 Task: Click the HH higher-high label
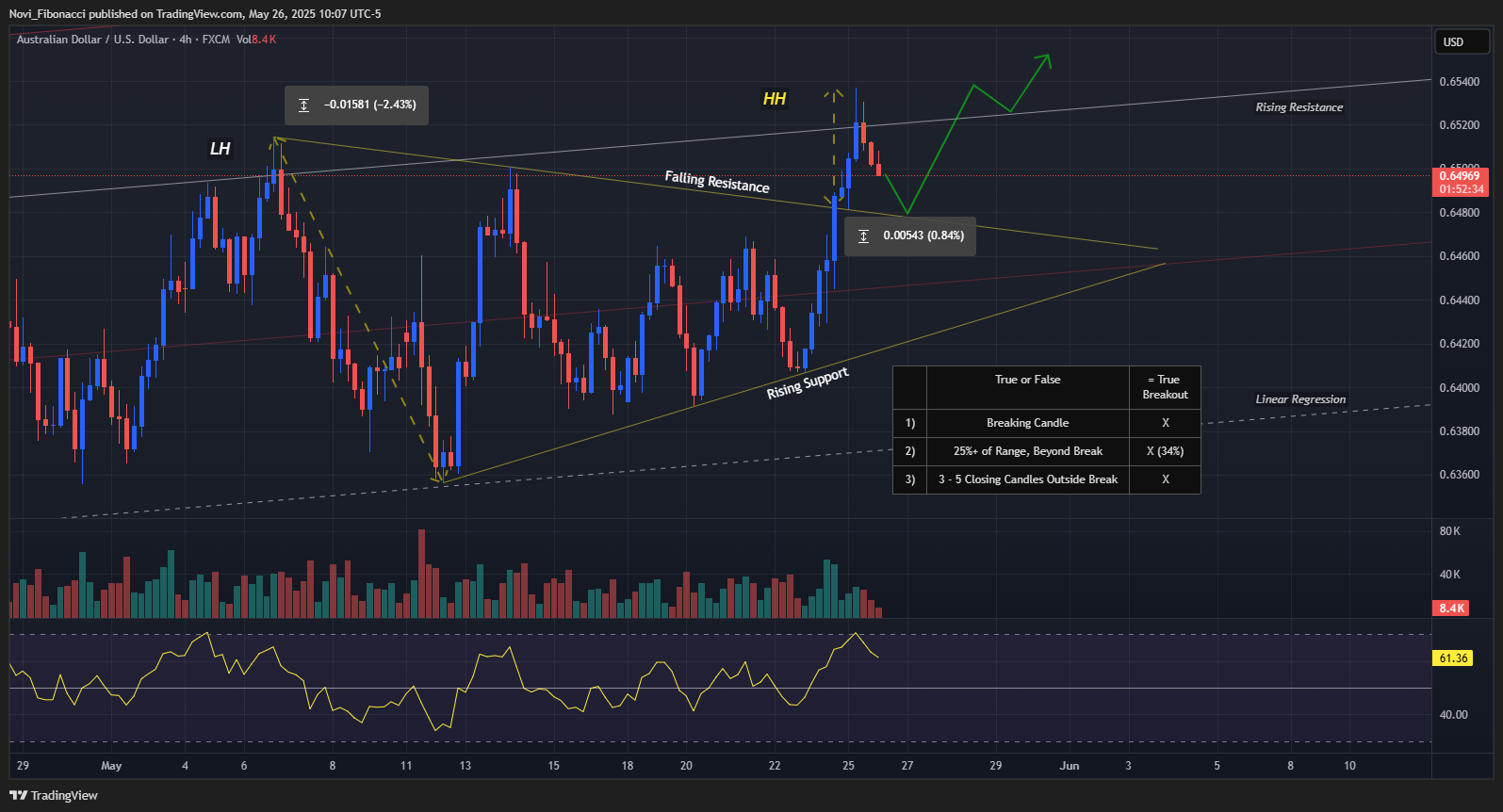[775, 99]
